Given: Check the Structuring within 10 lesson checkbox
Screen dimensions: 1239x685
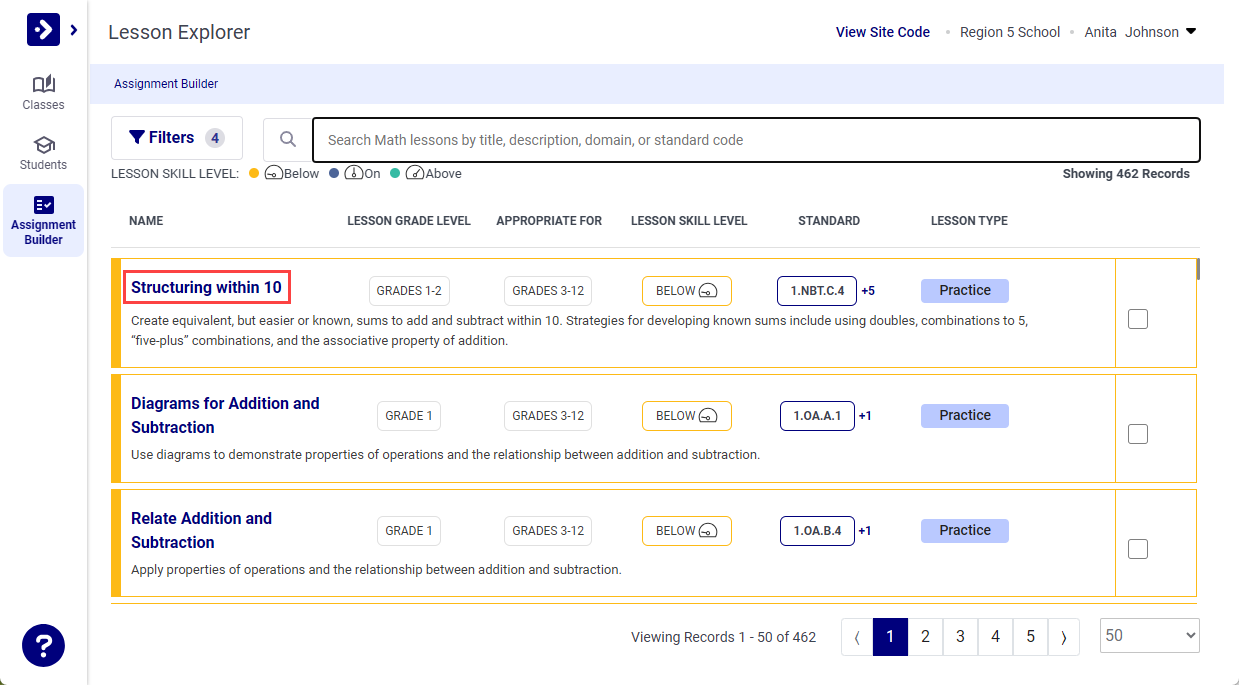Looking at the screenshot, I should coord(1138,318).
